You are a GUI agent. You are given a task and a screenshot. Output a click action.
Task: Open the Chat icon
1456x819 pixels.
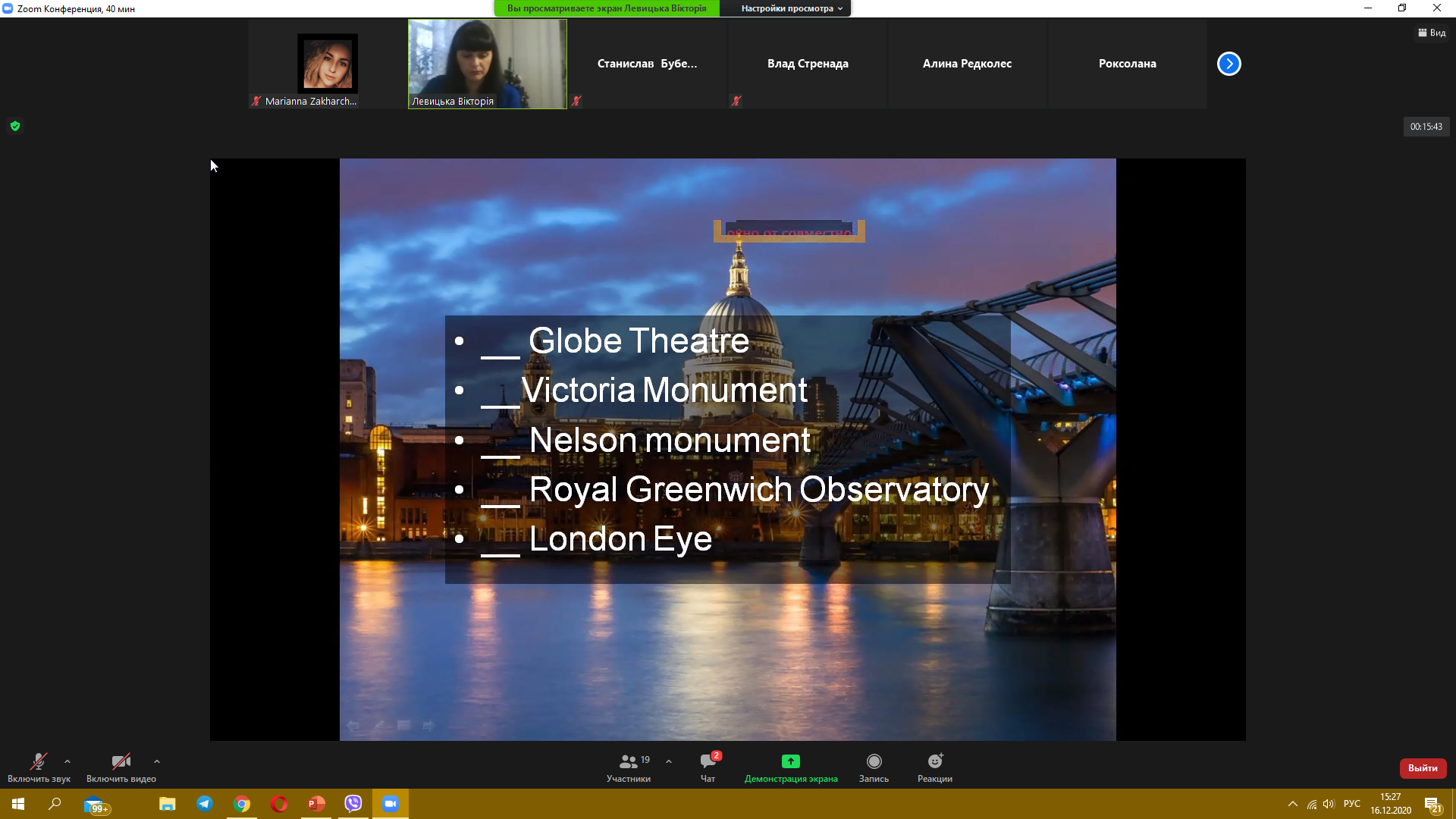click(708, 761)
